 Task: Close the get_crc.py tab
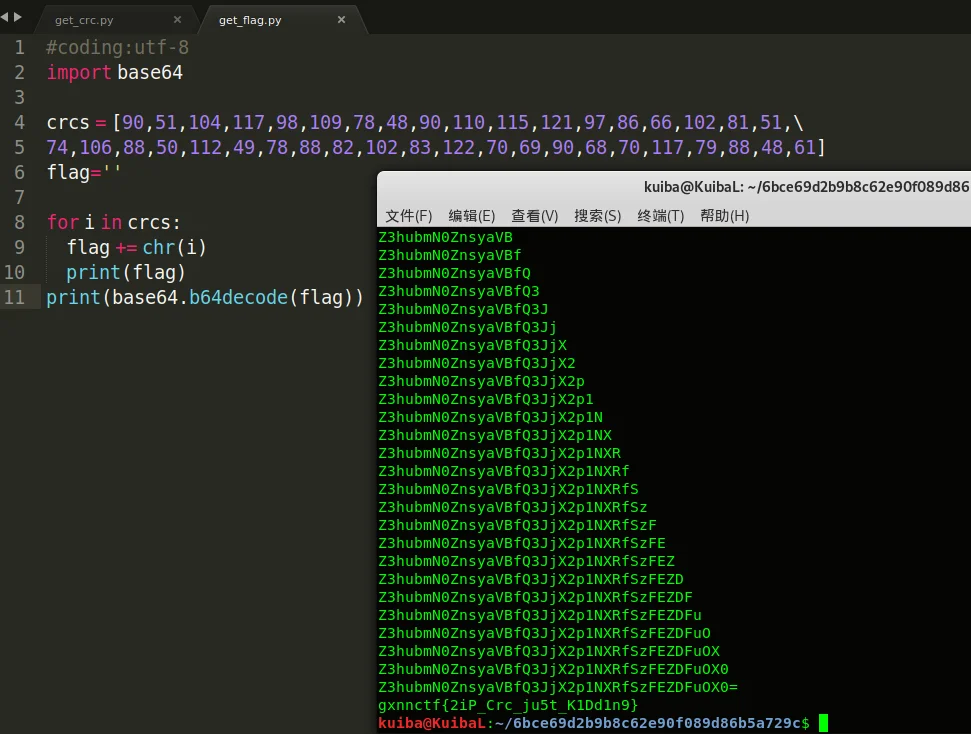[178, 20]
